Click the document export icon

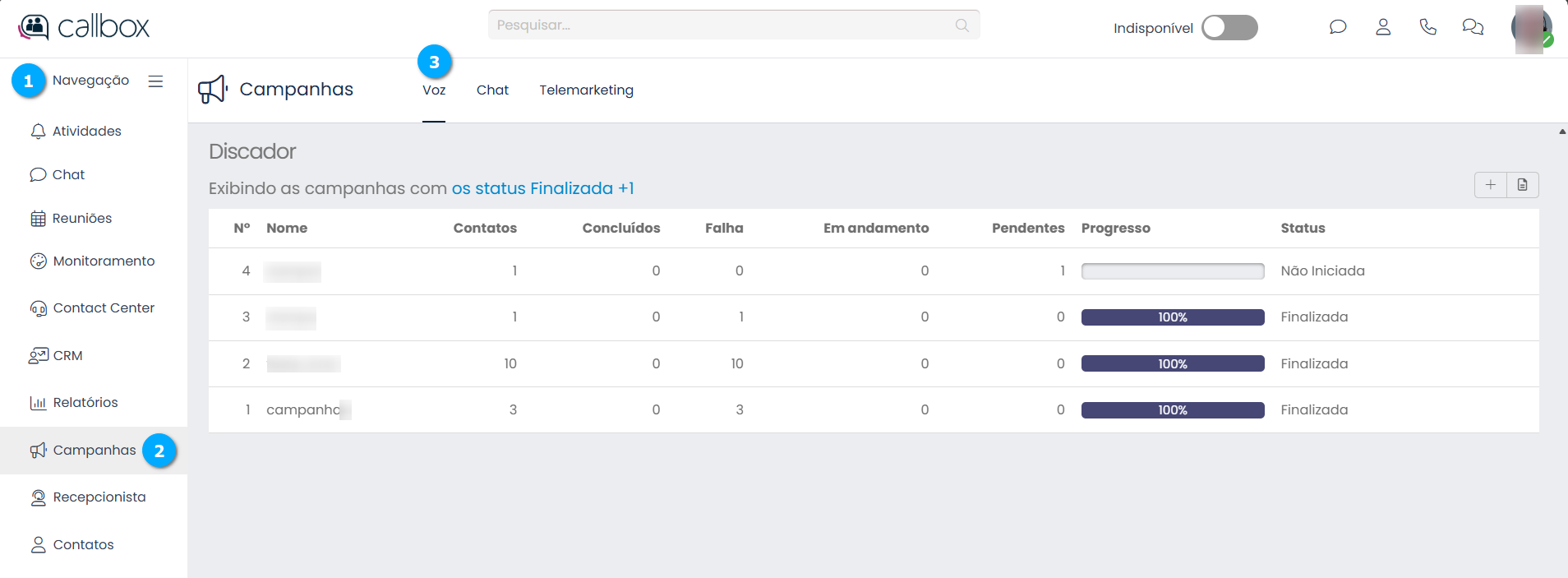click(x=1523, y=185)
